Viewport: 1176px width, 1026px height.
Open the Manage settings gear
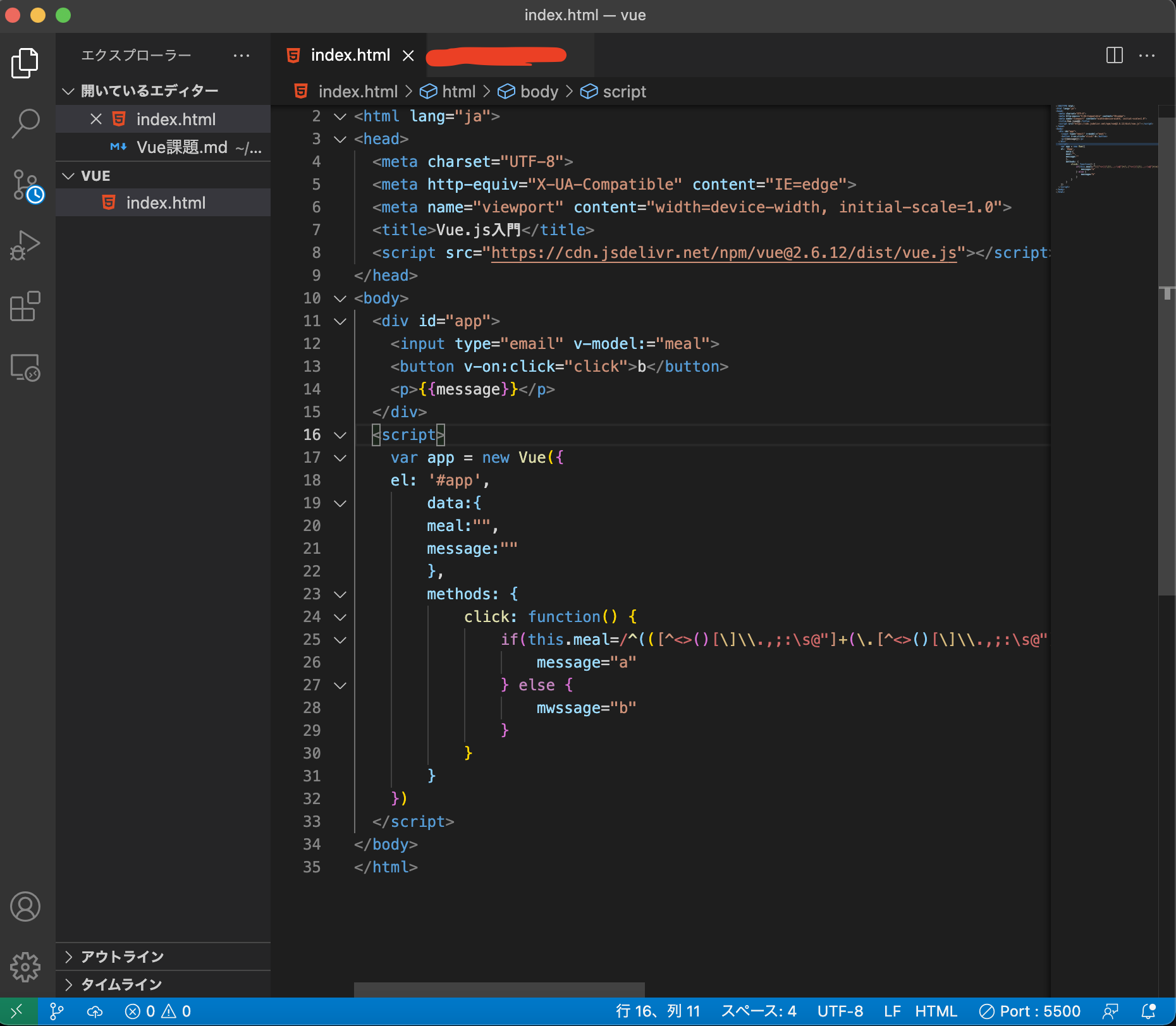point(25,967)
